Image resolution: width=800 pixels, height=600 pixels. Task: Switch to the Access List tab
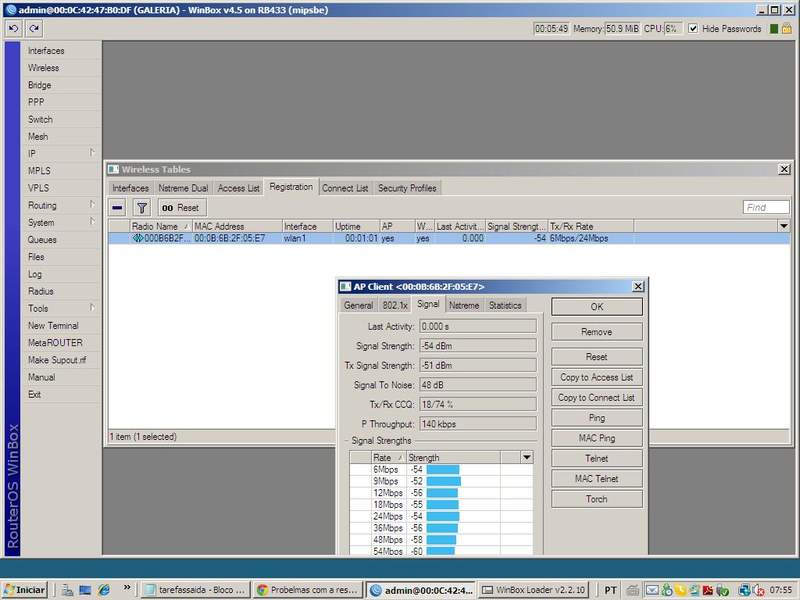pos(238,188)
